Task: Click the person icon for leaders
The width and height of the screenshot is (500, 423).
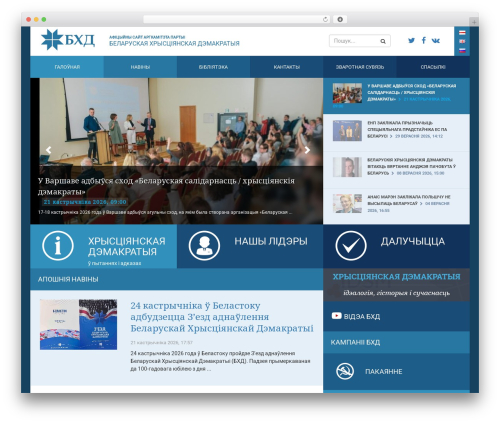Action: (204, 246)
